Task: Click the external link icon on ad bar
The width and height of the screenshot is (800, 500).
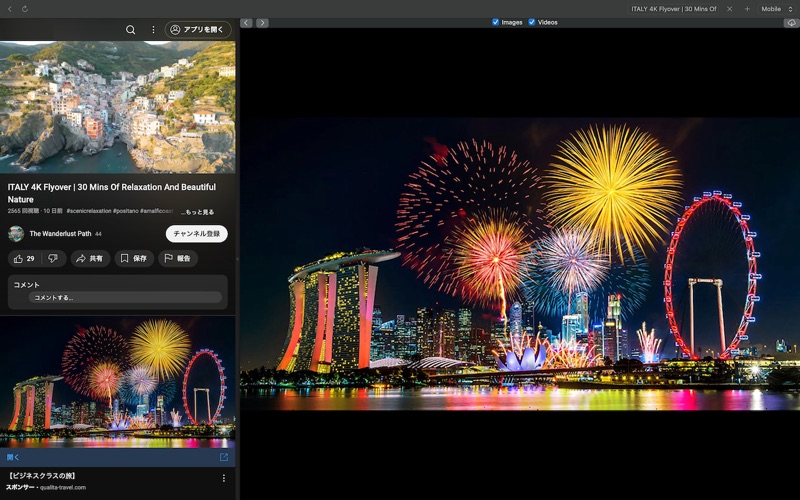Action: pos(223,457)
